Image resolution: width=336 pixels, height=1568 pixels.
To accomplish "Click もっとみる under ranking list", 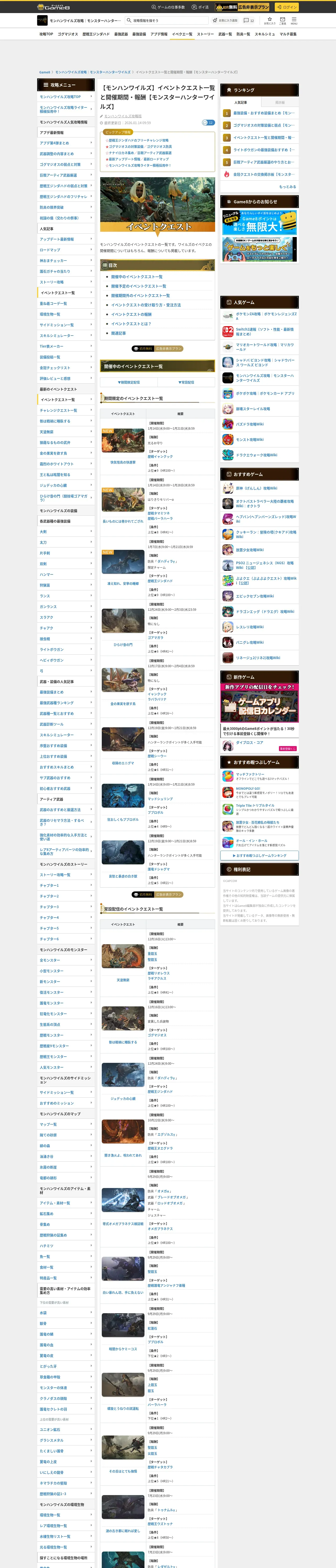I will point(287,187).
